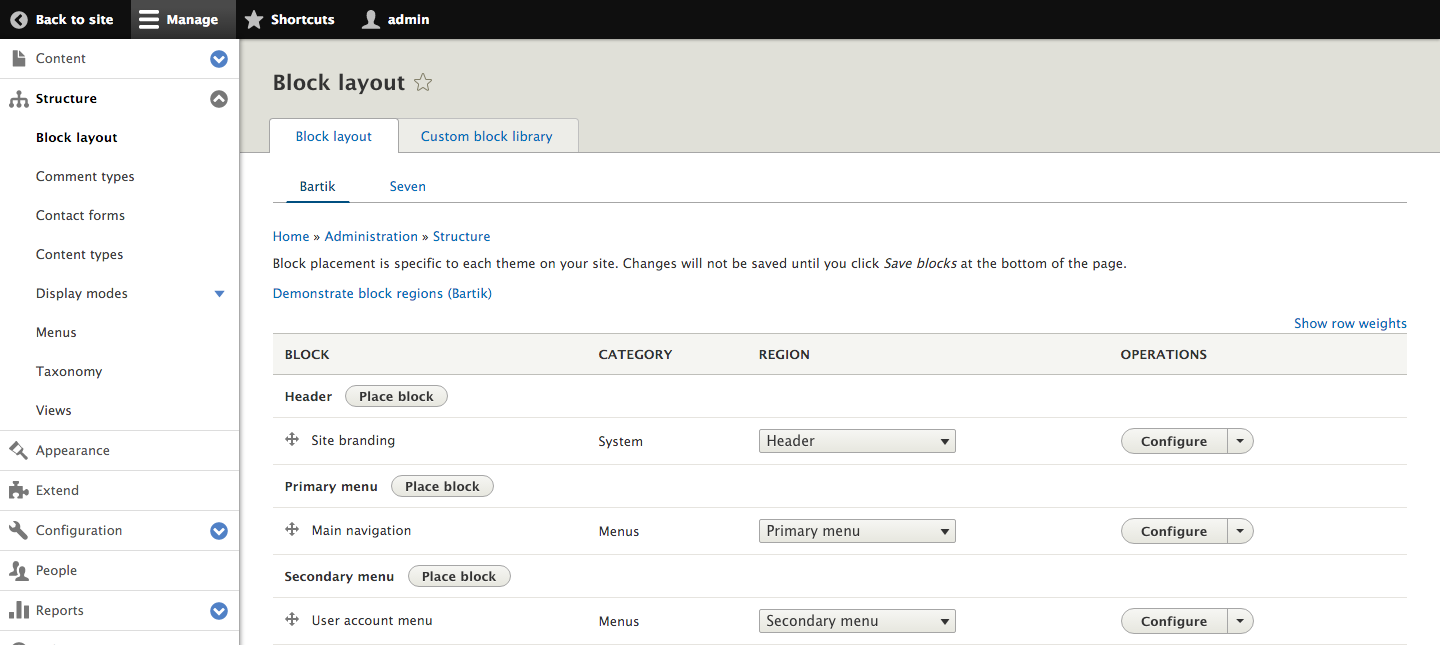Viewport: 1440px width, 645px height.
Task: Click the drag handle for Main navigation
Action: pos(292,530)
